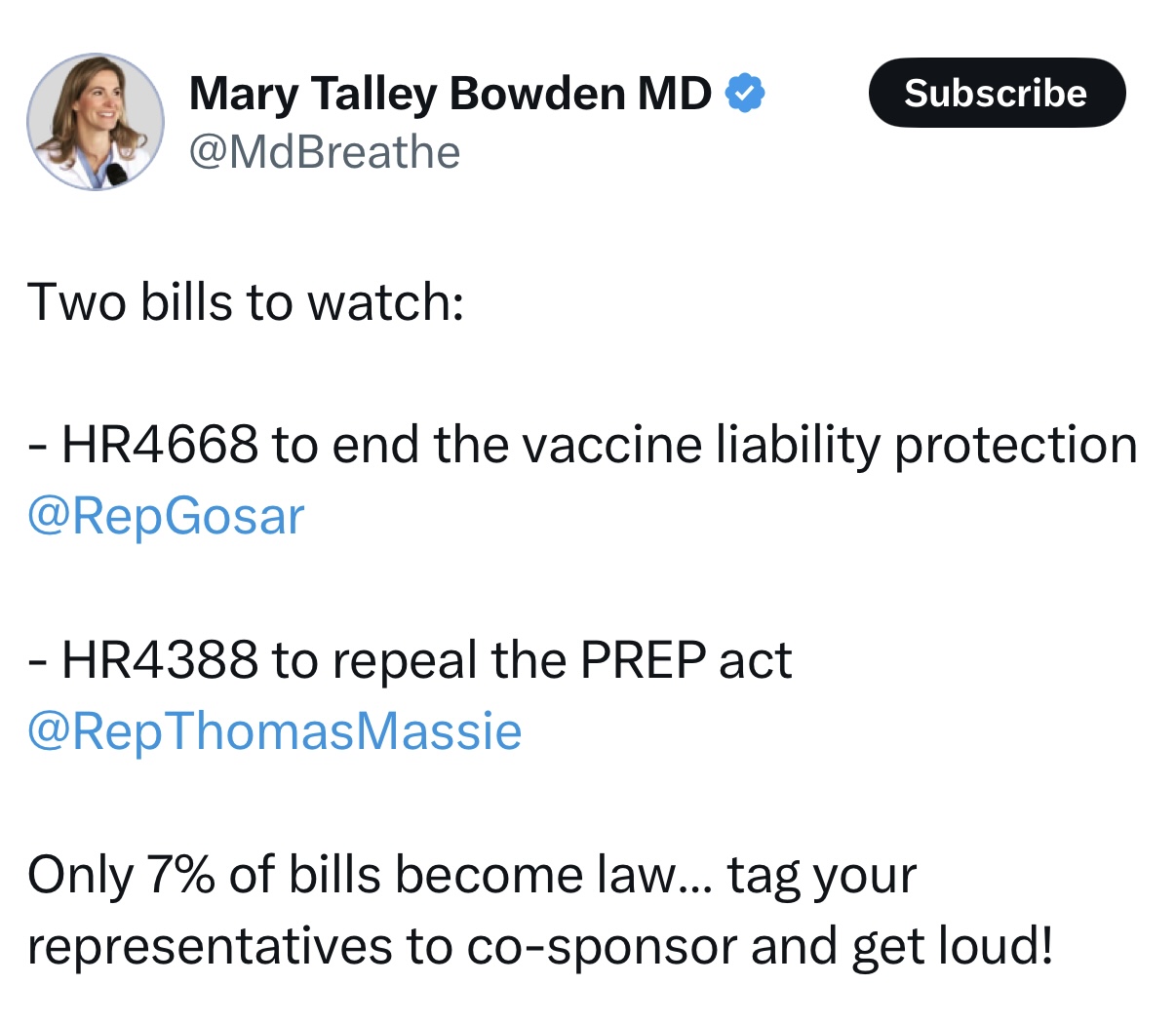Open Mary Talley Bowden's profile picture
The width and height of the screenshot is (1176, 1024).
click(x=96, y=122)
